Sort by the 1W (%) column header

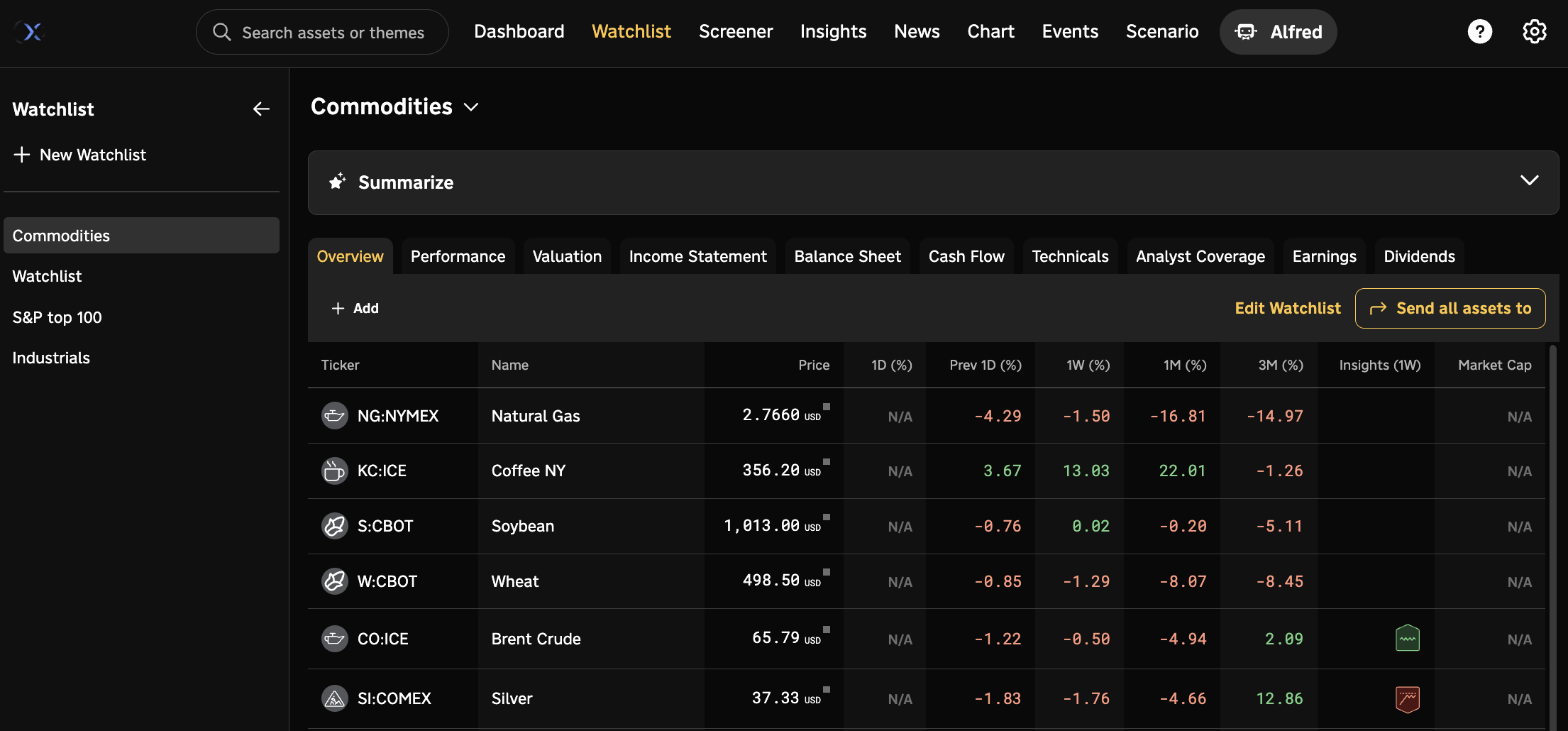[x=1088, y=365]
